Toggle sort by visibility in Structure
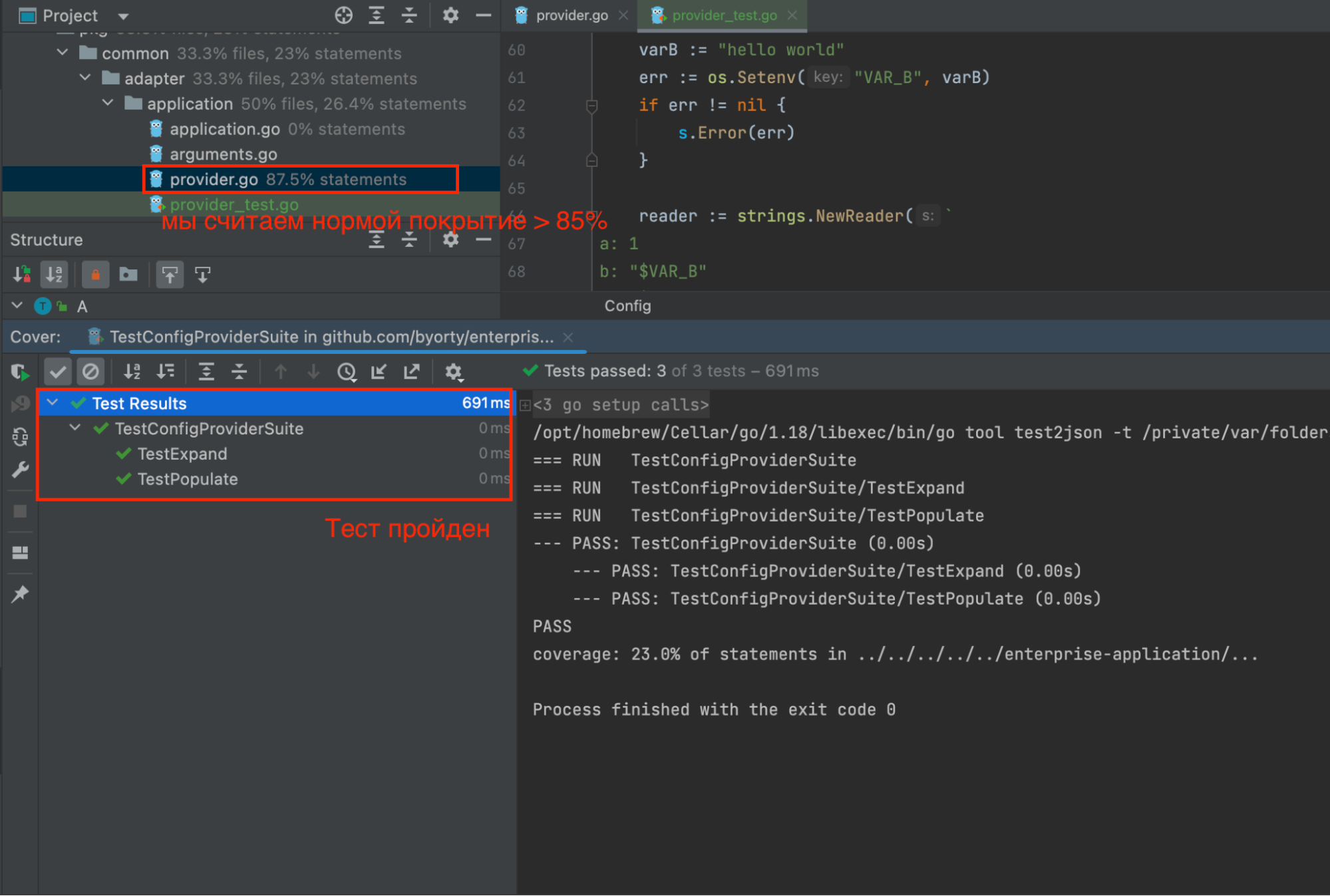 click(x=22, y=274)
